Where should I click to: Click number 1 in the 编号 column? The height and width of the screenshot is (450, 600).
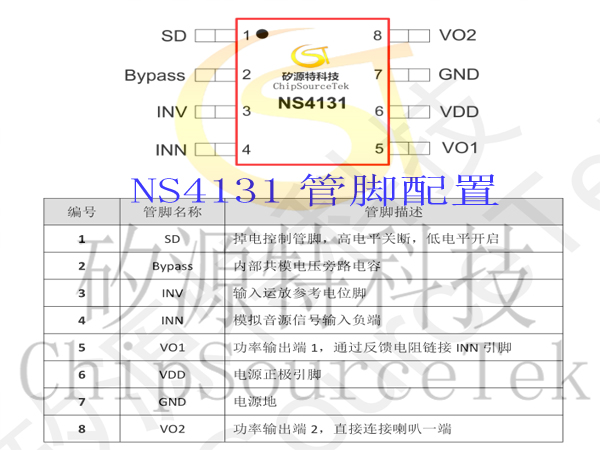coord(82,239)
